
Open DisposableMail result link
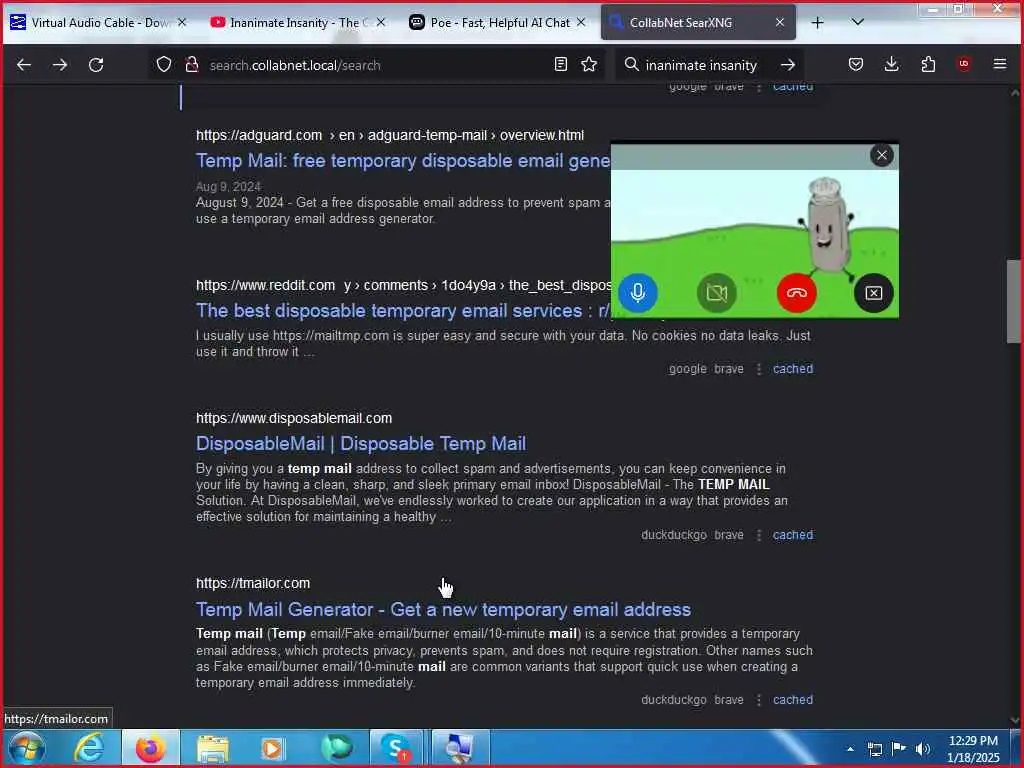click(x=360, y=443)
